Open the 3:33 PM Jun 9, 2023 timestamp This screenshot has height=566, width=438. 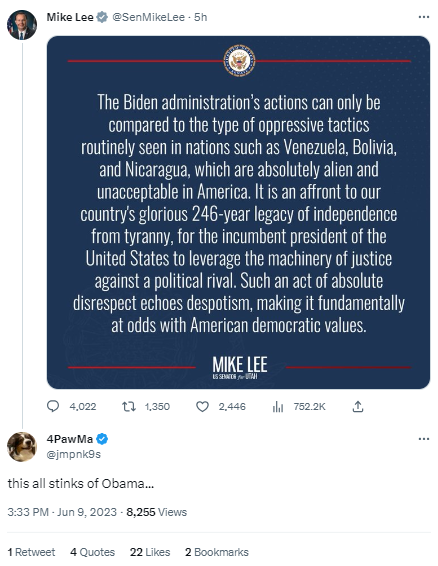pos(62,512)
